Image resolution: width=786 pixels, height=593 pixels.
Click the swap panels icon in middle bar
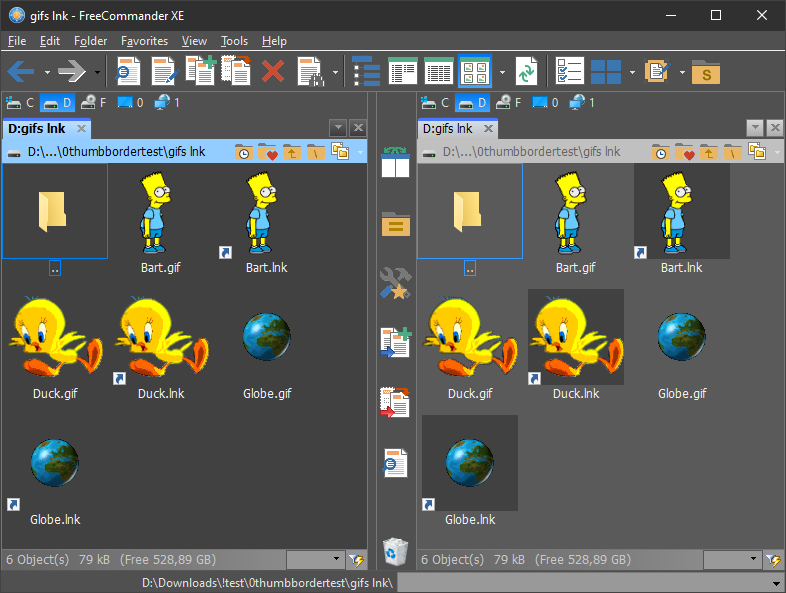pos(396,162)
